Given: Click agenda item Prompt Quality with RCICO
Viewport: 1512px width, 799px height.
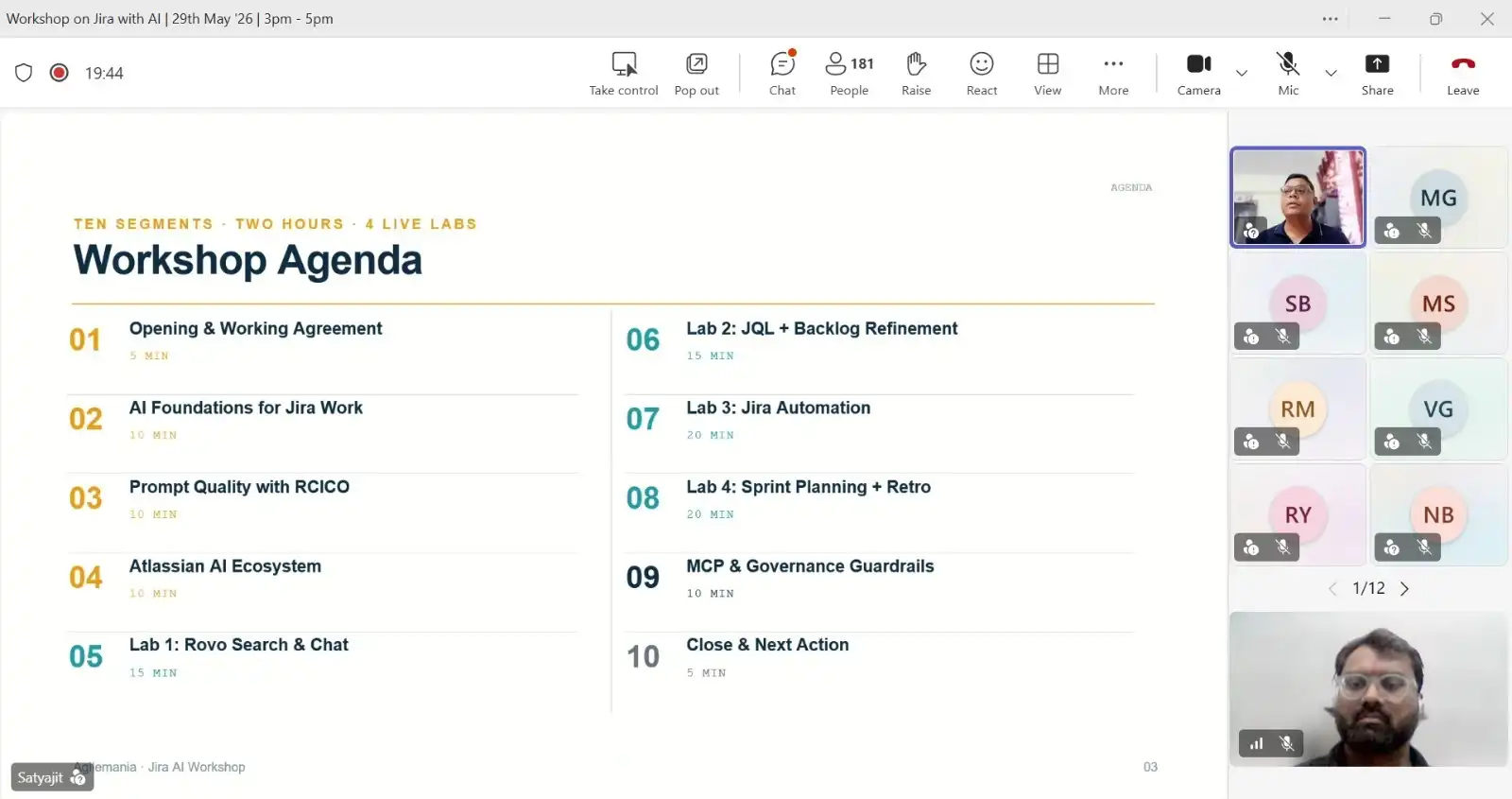Looking at the screenshot, I should pos(239,487).
